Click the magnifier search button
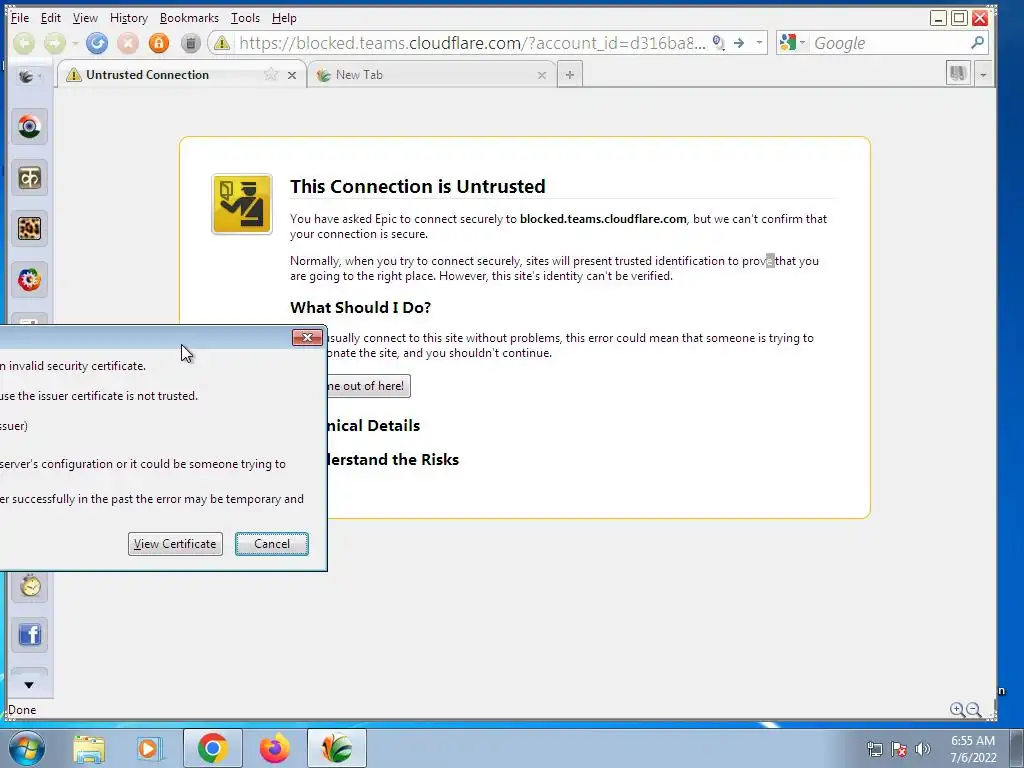1024x768 pixels. (x=977, y=43)
